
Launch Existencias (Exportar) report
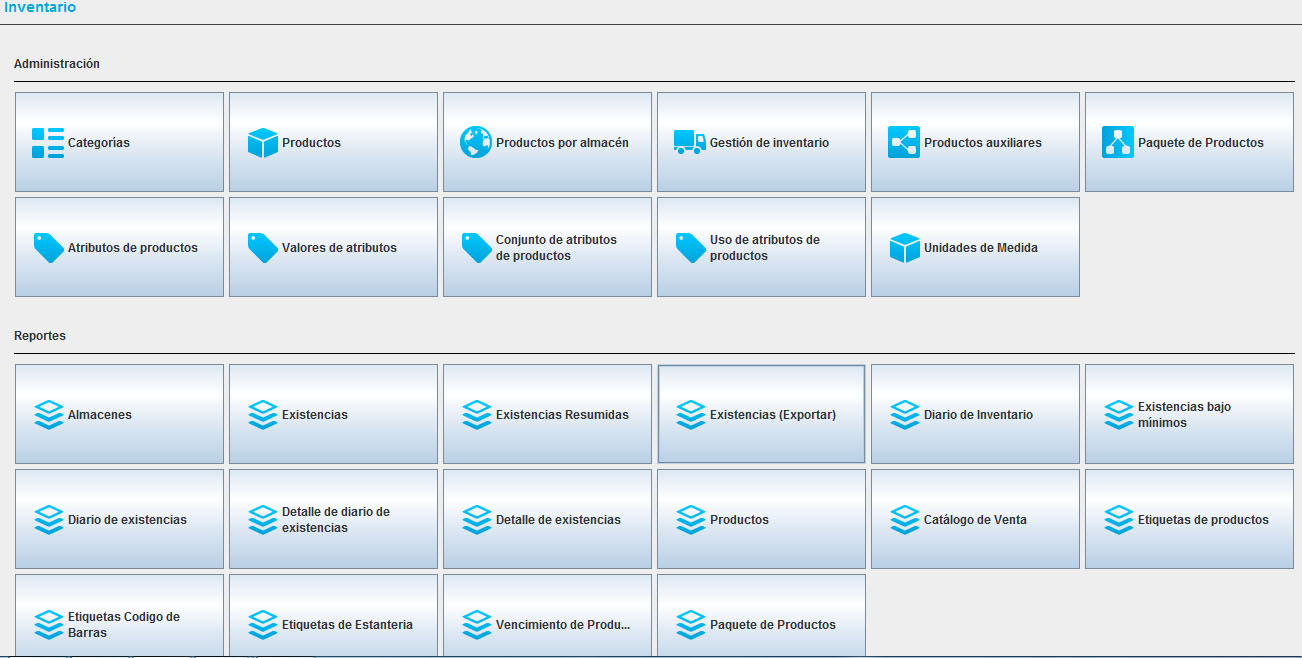pos(761,414)
